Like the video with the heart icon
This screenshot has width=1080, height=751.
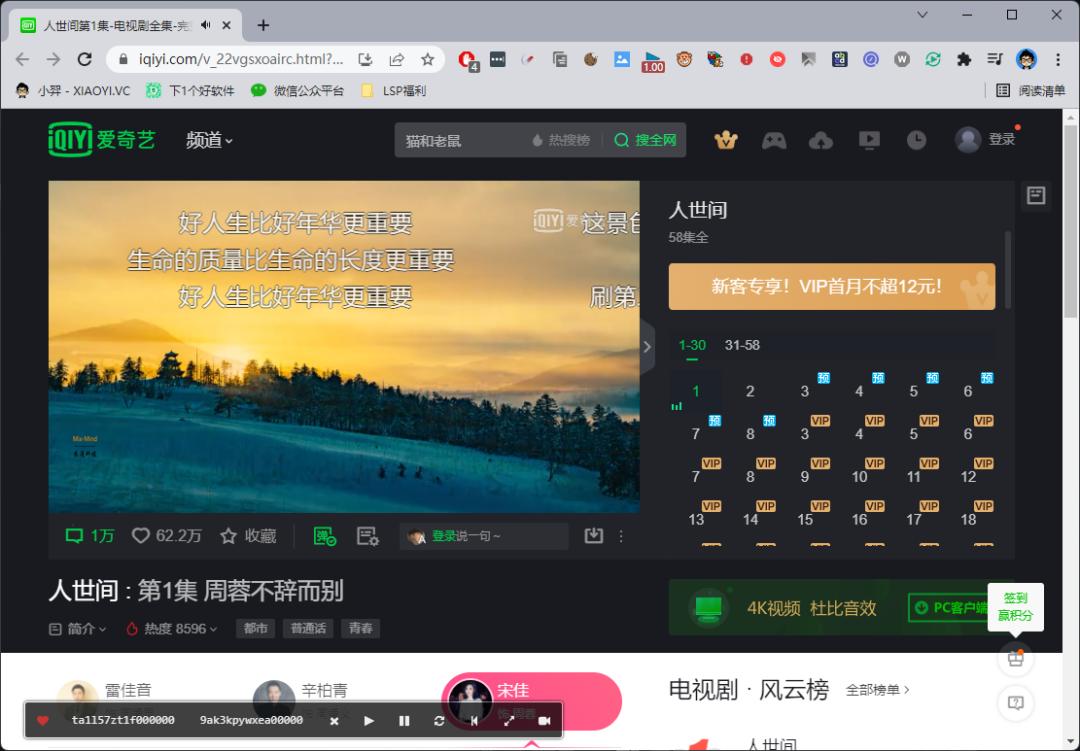(140, 535)
